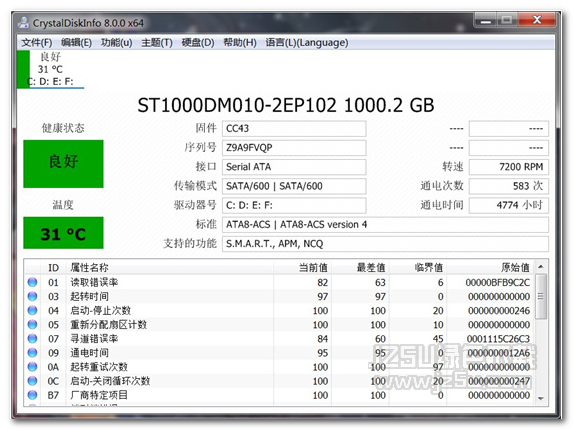573x430 pixels.
Task: Click status orb for attribute 04 启动-停止次数
Action: [x=33, y=311]
